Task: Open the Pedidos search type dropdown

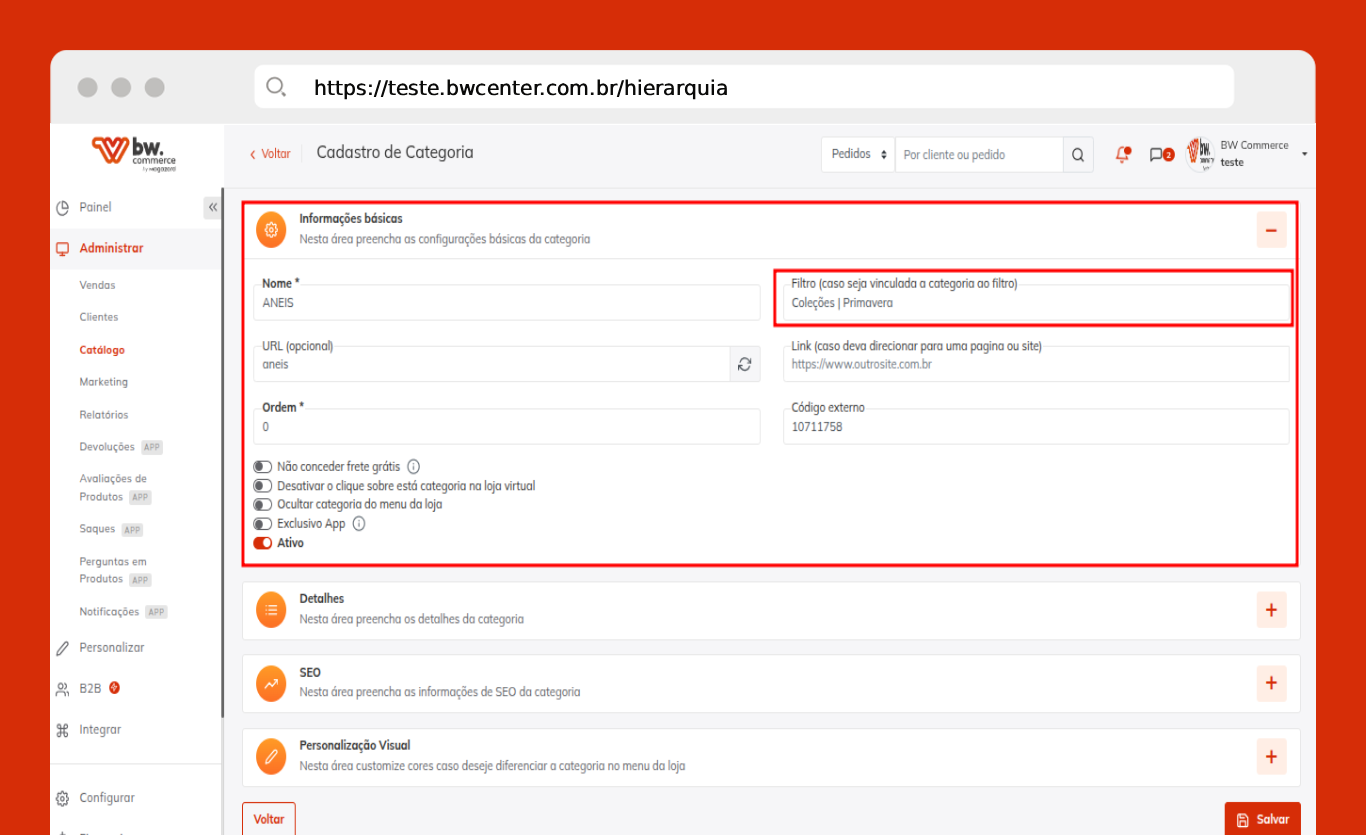Action: pyautogui.click(x=858, y=155)
